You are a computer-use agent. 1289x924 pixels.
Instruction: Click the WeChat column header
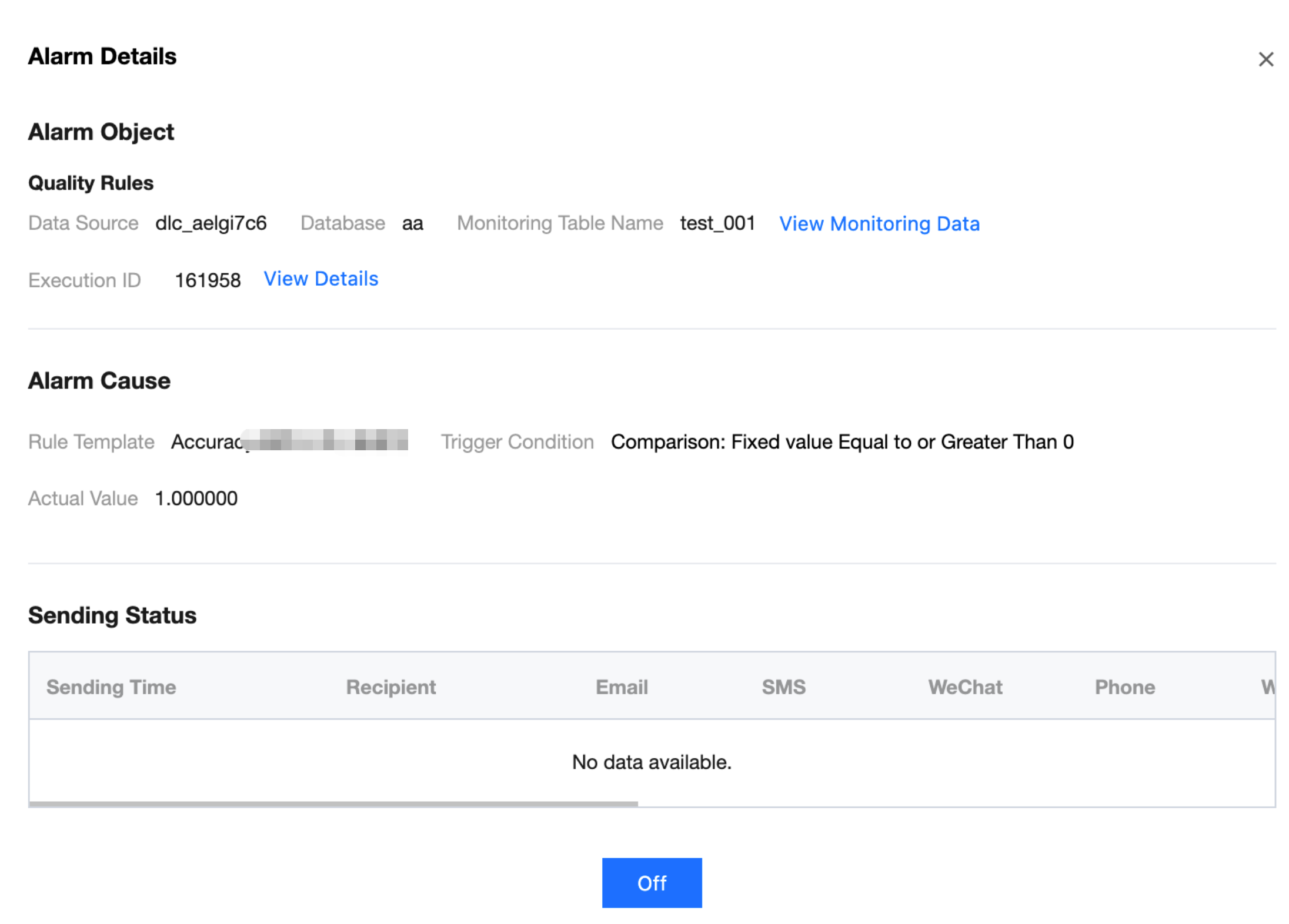pyautogui.click(x=965, y=687)
